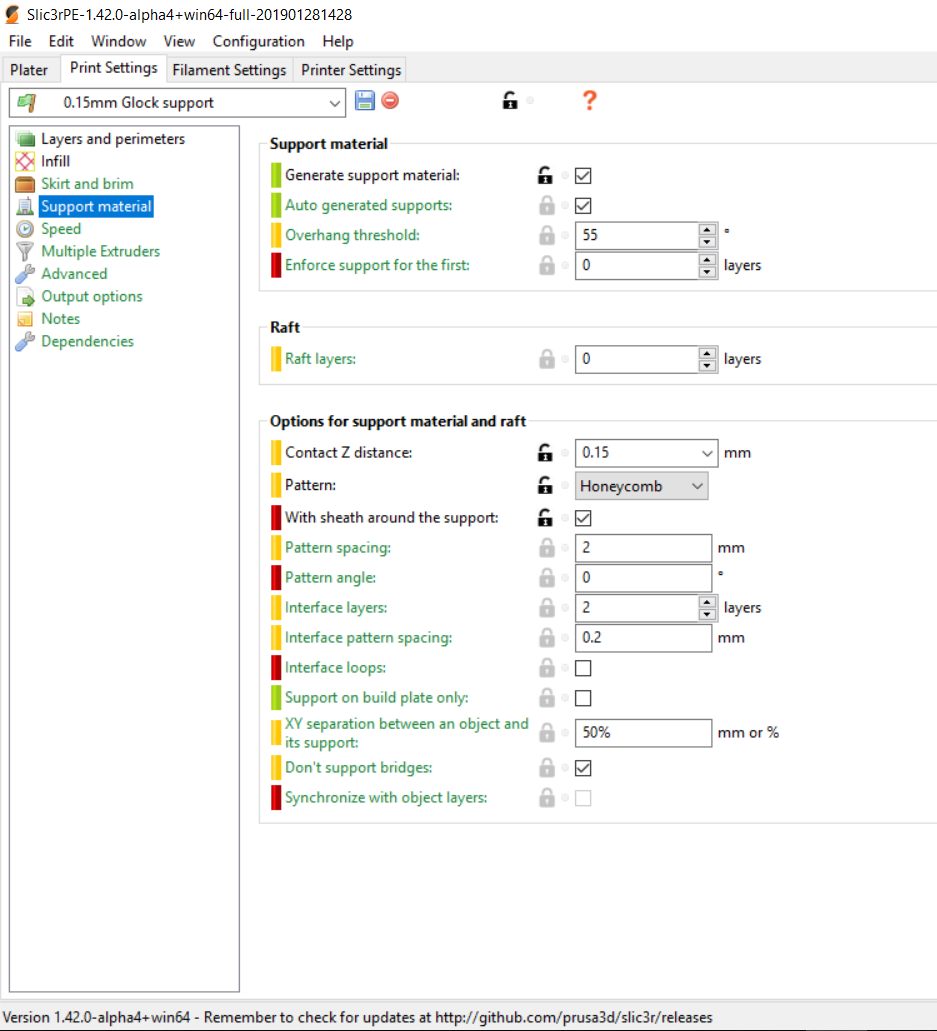
Task: Switch to the Filament Settings tab
Action: pos(230,70)
